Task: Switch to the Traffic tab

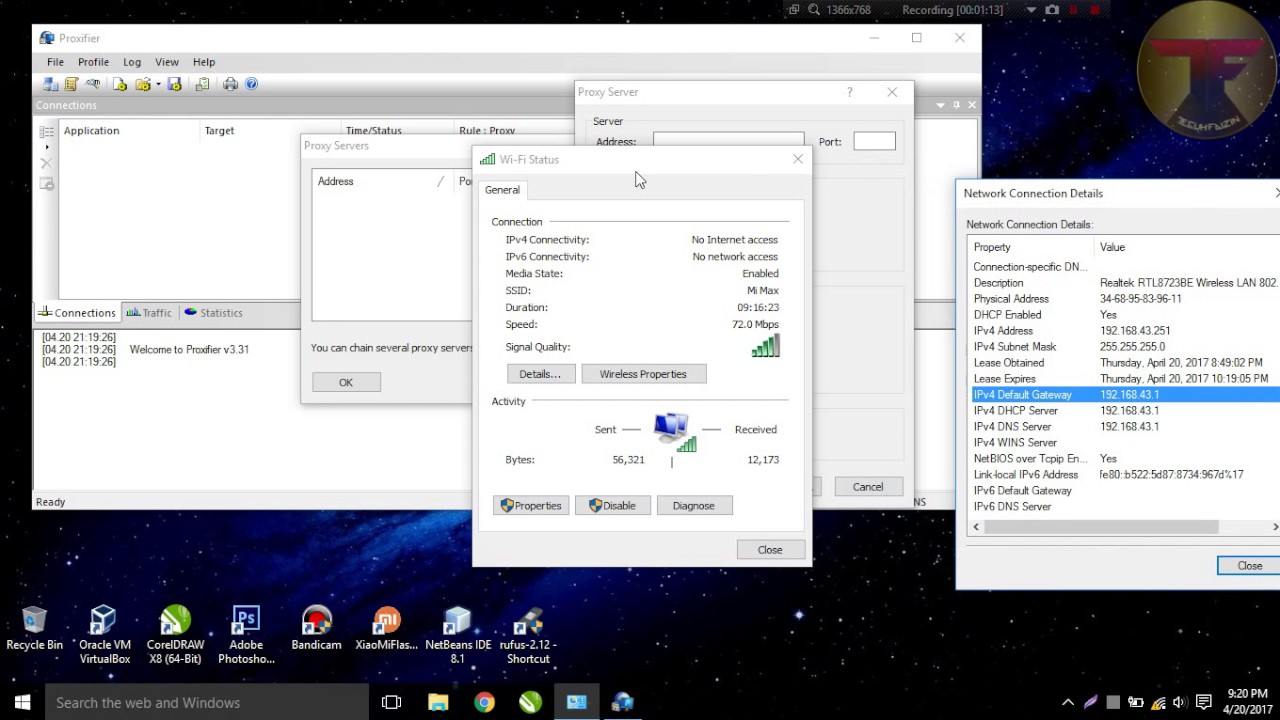Action: pyautogui.click(x=149, y=313)
